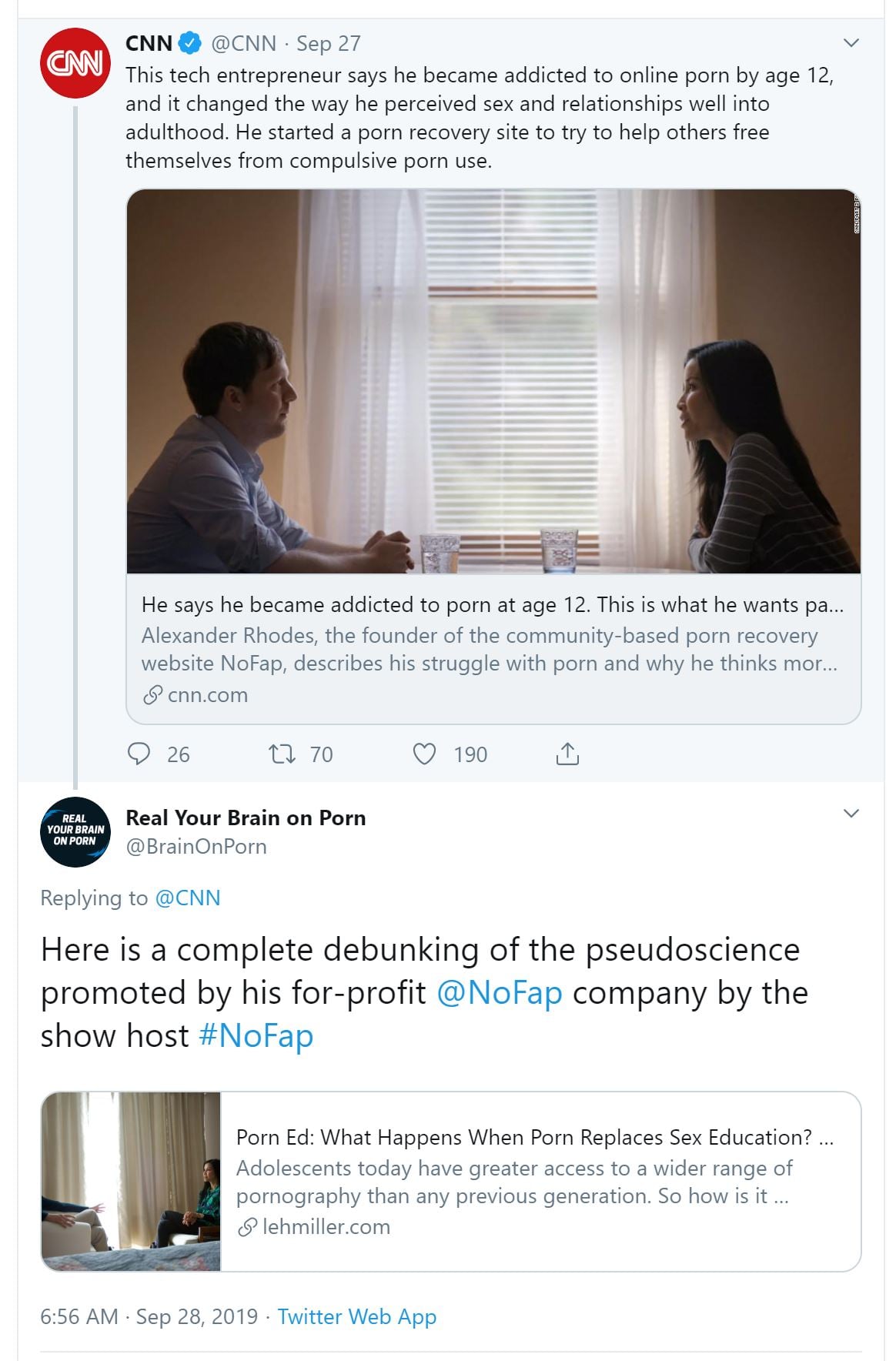Expand the reply tweet options chevron
Image resolution: width=896 pixels, height=1361 pixels.
coord(851,814)
